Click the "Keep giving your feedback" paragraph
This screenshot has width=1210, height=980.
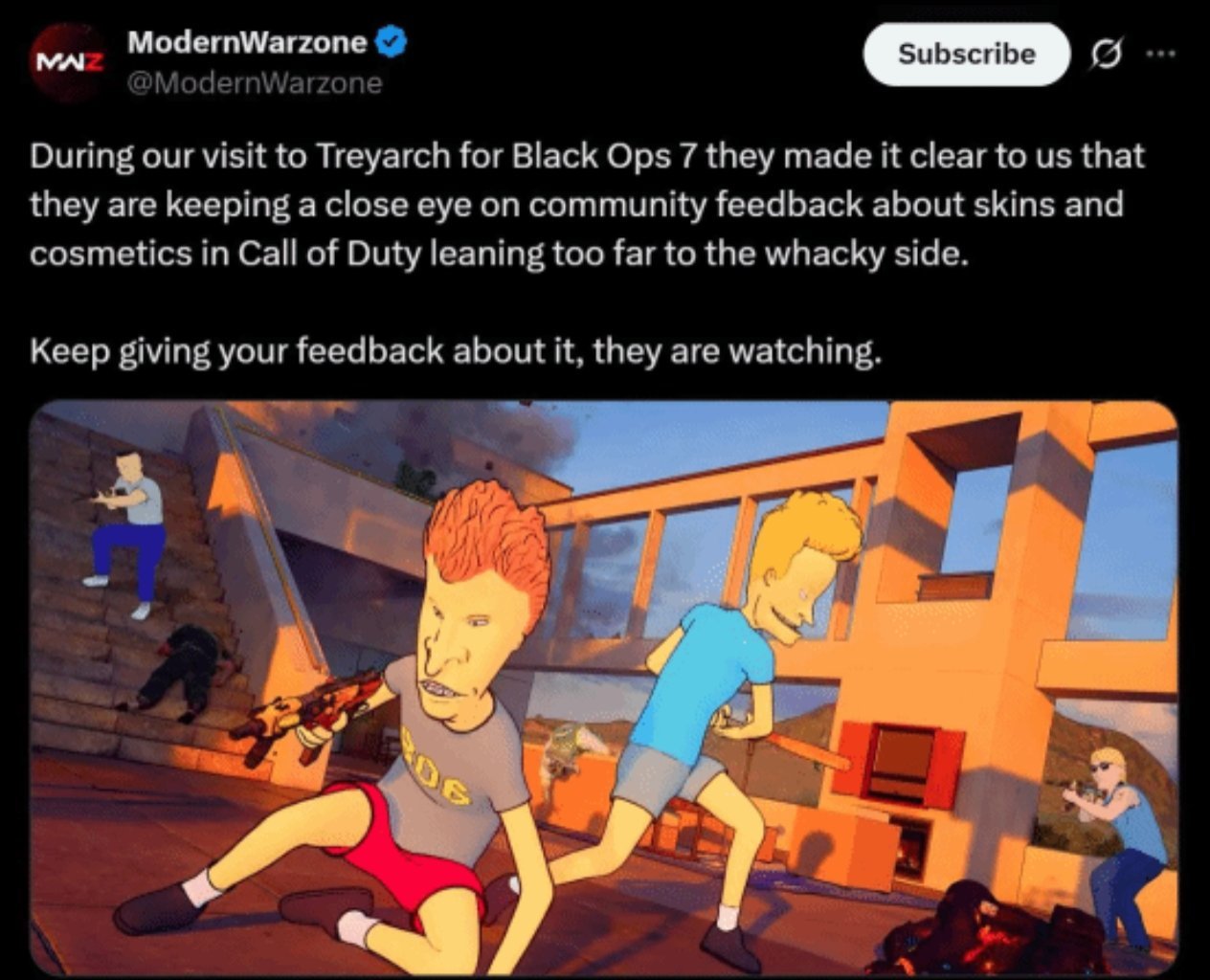pyautogui.click(x=455, y=351)
